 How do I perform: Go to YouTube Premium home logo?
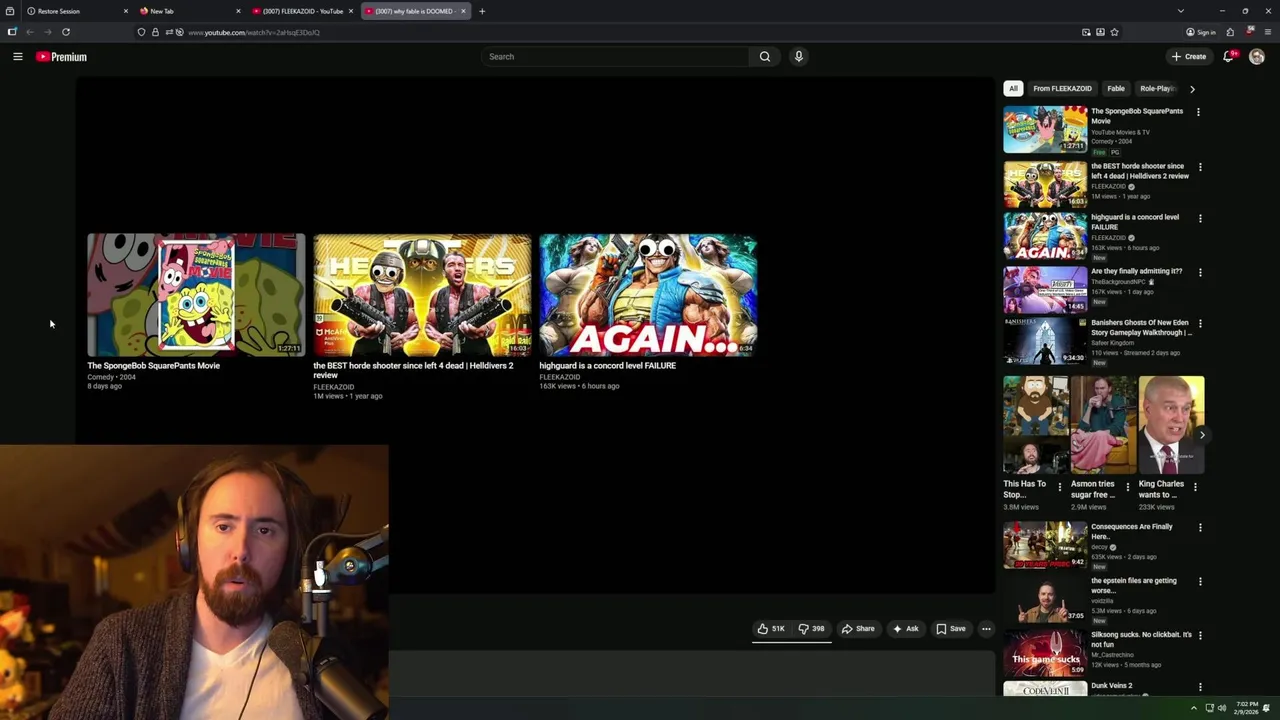pos(61,57)
